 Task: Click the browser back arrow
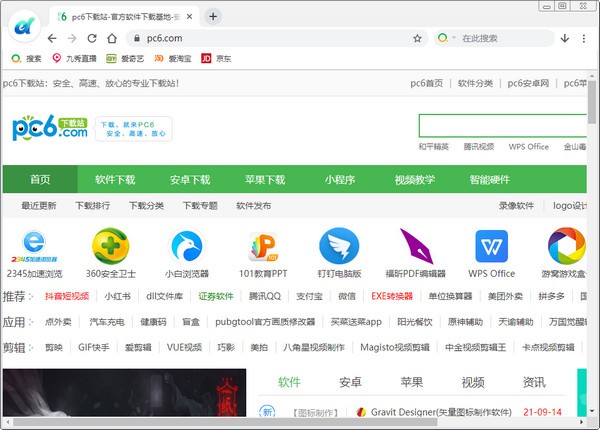[x=52, y=38]
